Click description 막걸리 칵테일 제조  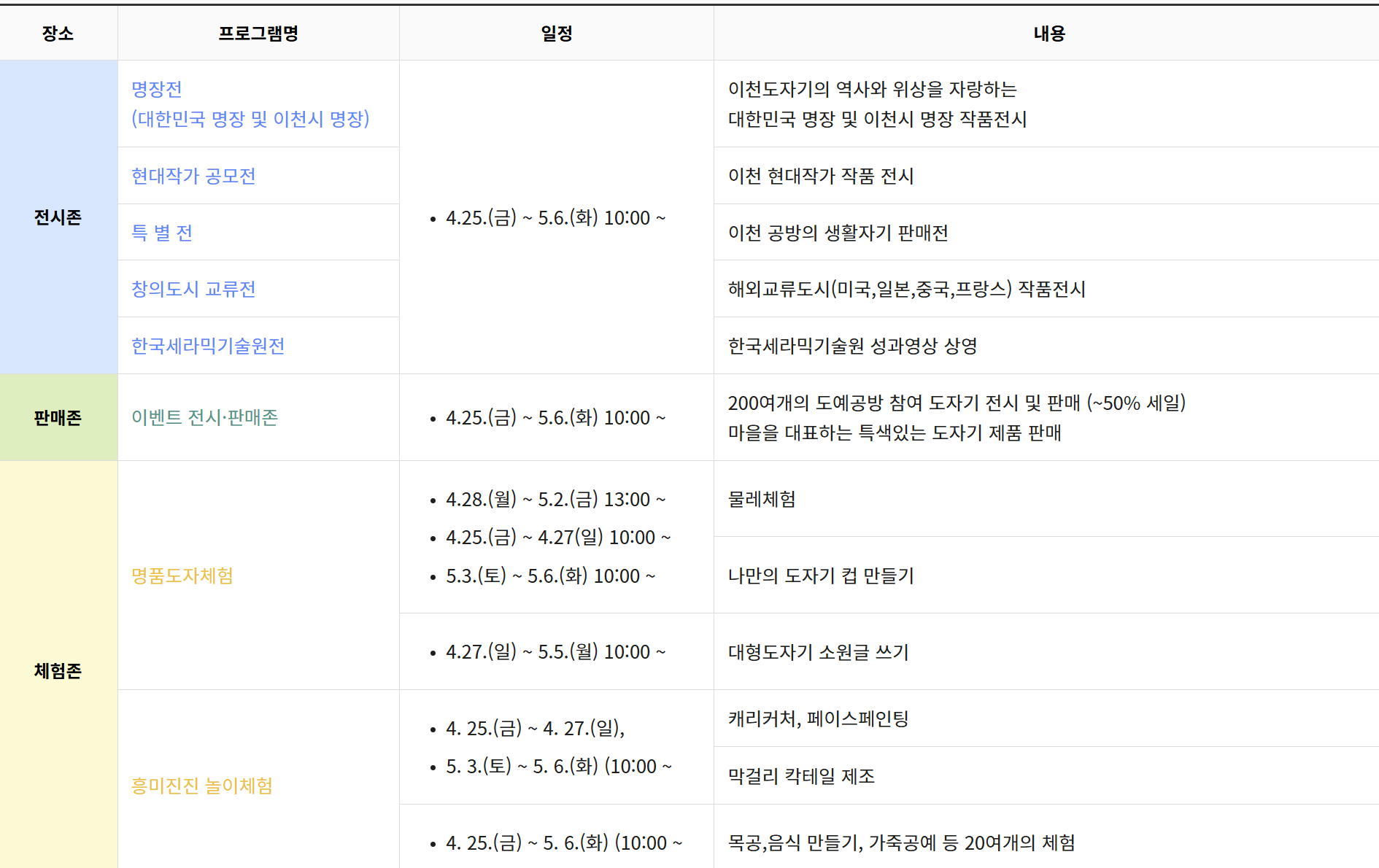pos(801,775)
